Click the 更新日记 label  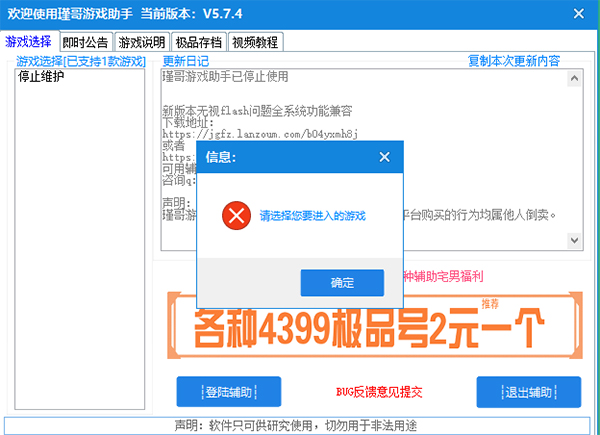186,61
